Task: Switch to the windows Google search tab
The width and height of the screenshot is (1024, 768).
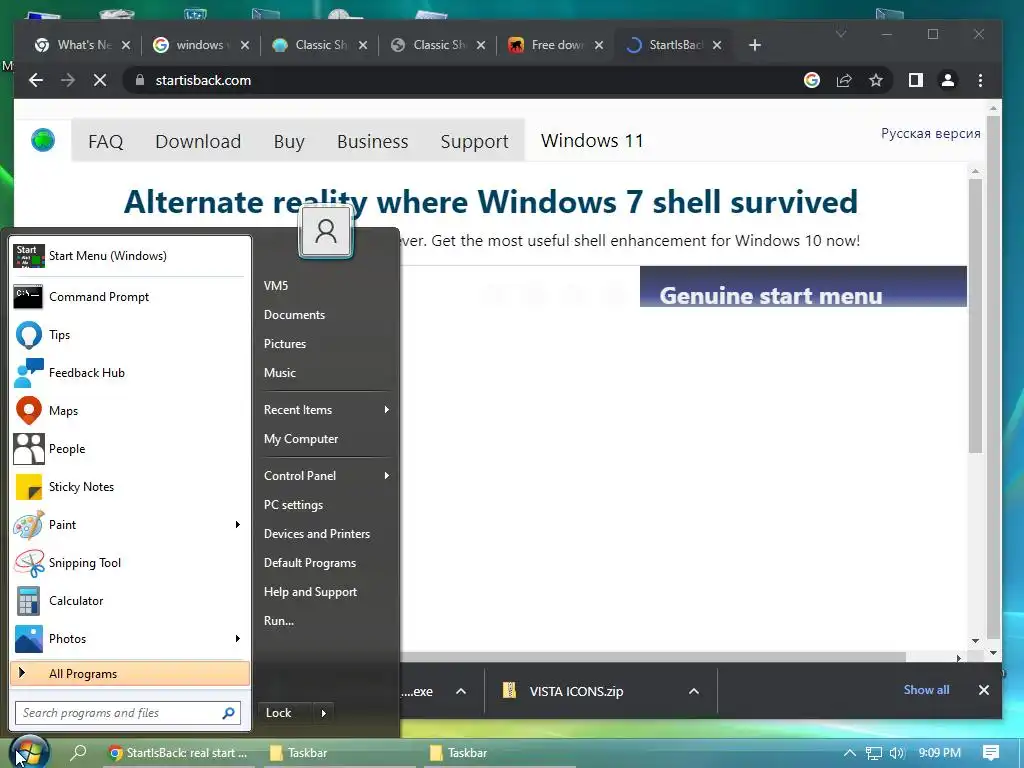Action: coord(201,44)
